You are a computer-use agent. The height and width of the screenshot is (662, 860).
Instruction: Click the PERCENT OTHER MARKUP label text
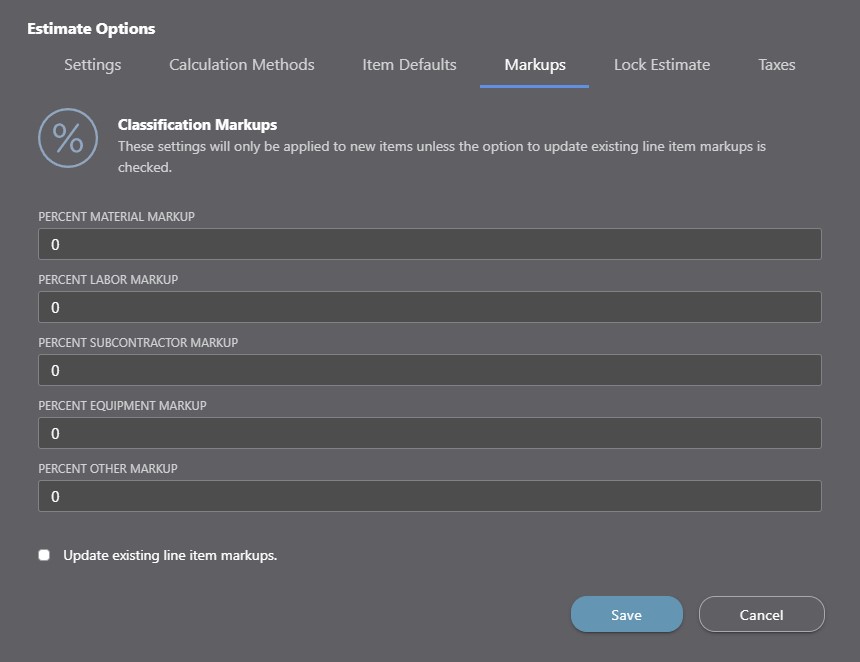(108, 468)
